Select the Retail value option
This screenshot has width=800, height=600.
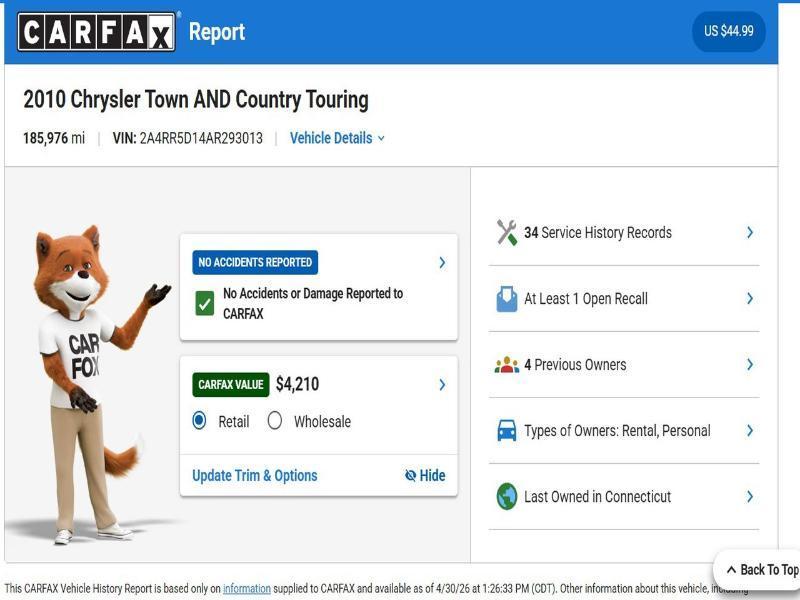[200, 421]
